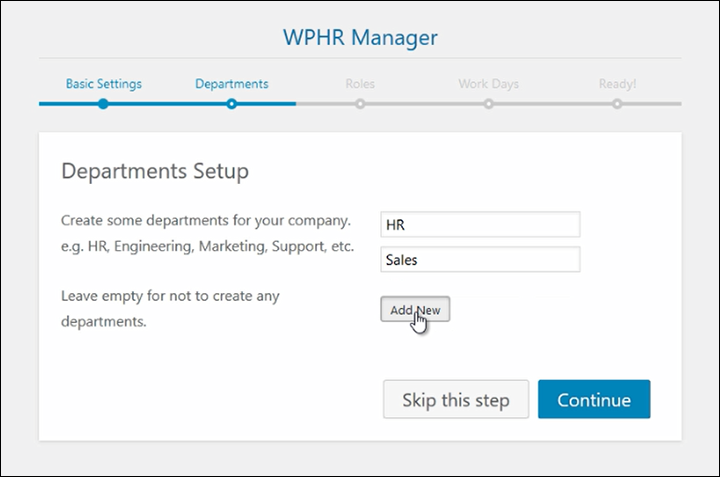
Task: Click the WPHR Manager title link
Action: tap(360, 38)
